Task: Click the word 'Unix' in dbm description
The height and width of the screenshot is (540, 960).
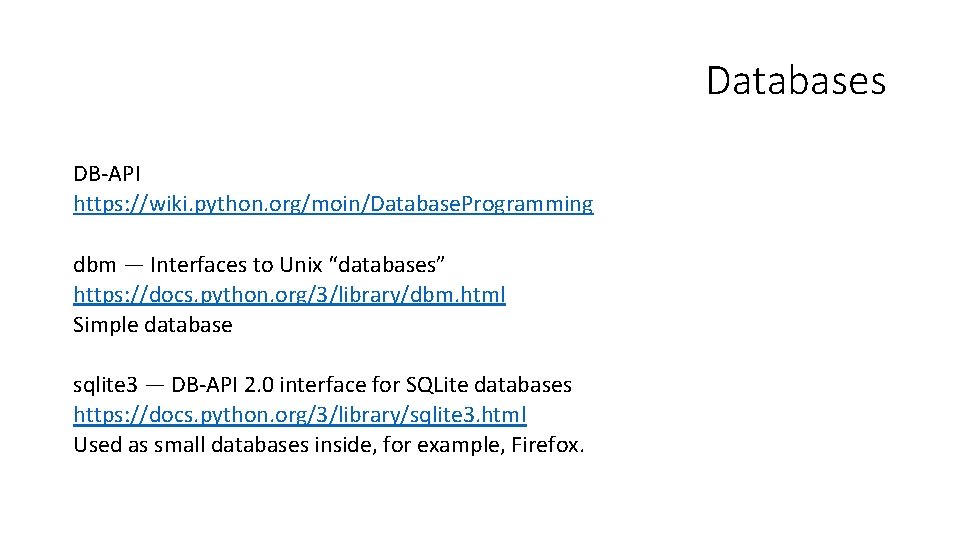Action: click(x=300, y=265)
